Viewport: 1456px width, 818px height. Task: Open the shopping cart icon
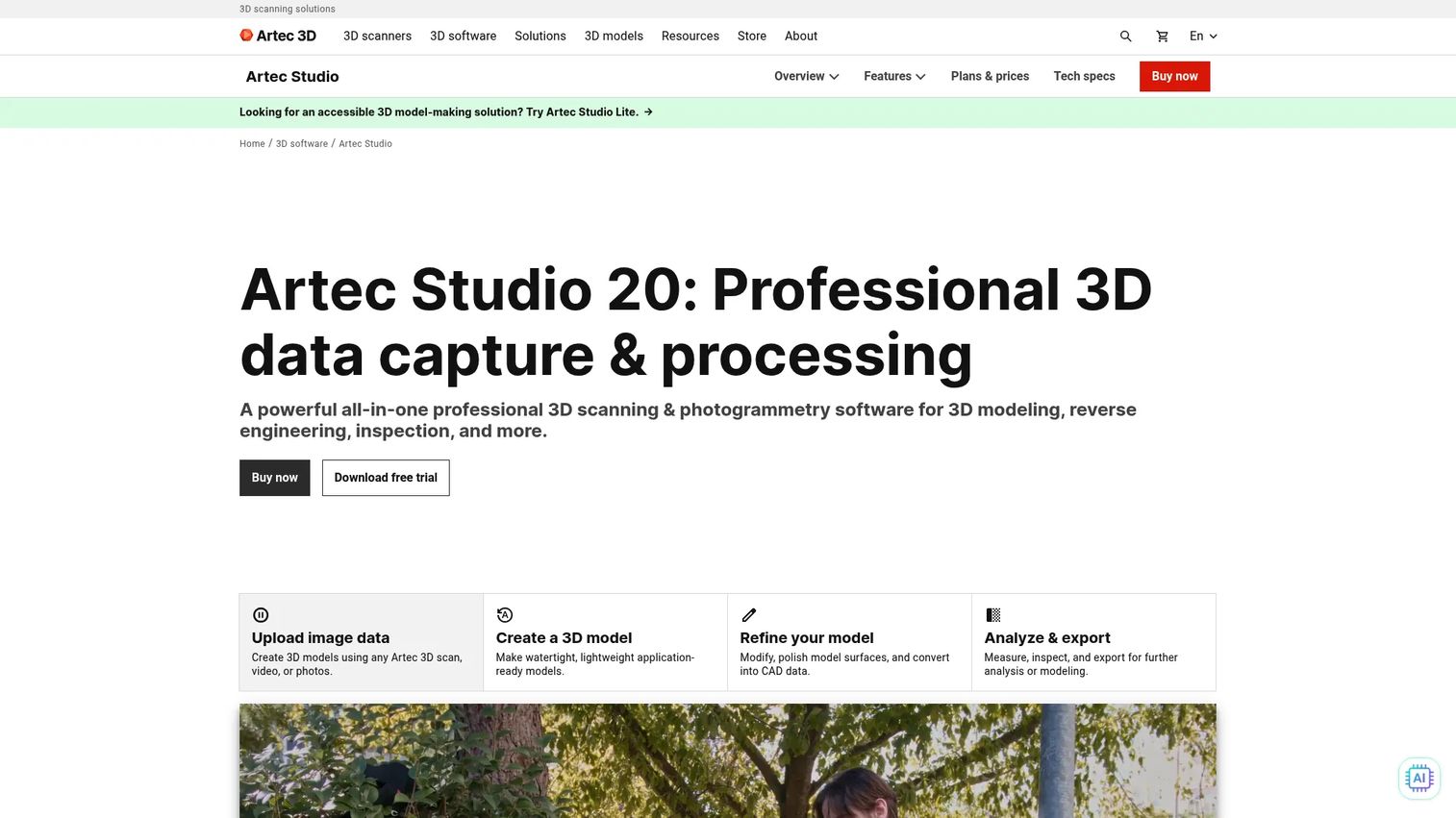point(1162,37)
